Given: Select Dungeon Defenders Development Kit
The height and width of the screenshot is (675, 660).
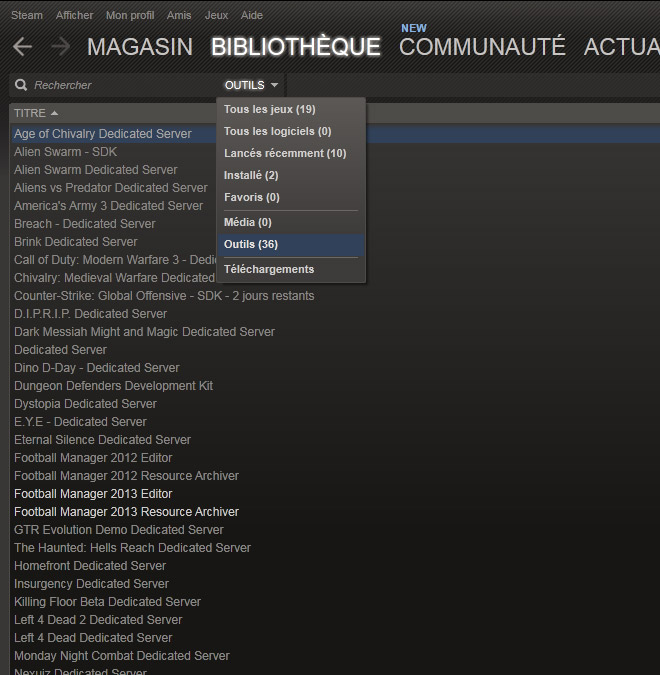Looking at the screenshot, I should click(114, 386).
